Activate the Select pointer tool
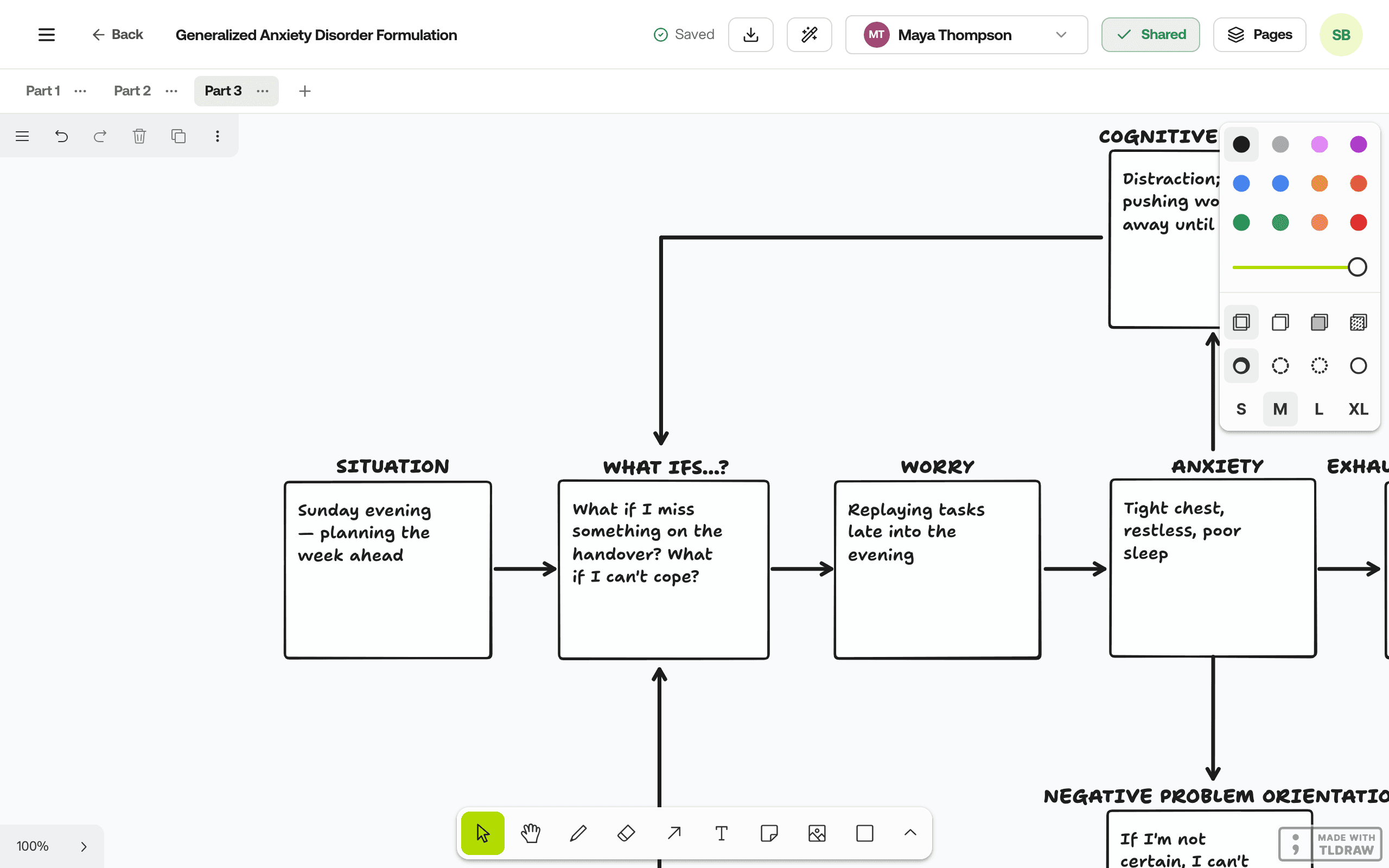 (483, 833)
